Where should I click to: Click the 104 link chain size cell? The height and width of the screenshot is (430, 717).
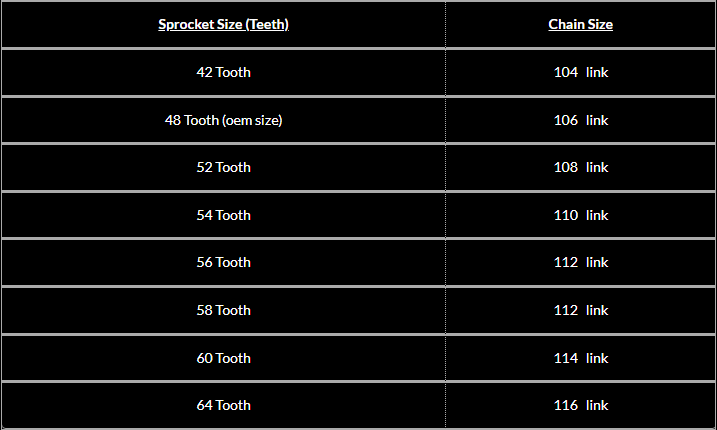[x=581, y=72]
